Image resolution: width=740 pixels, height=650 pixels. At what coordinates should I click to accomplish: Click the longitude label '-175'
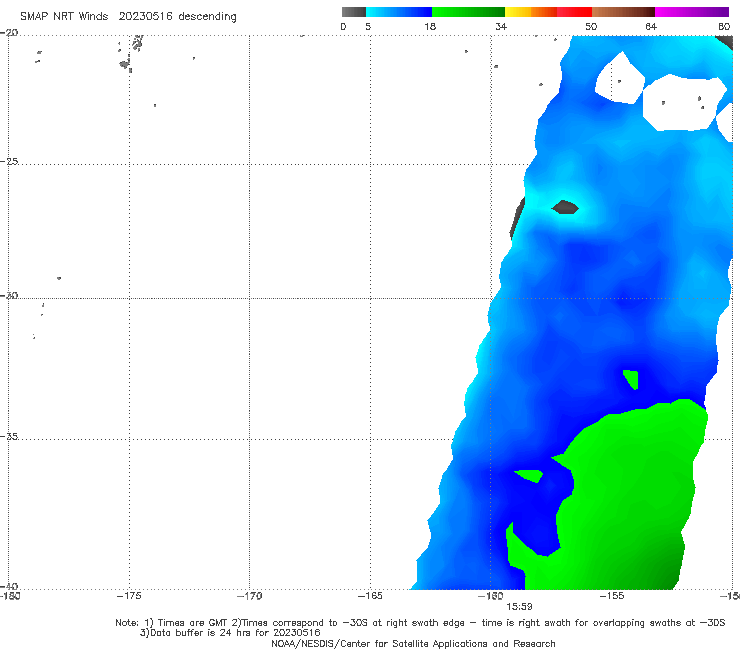[x=129, y=596]
